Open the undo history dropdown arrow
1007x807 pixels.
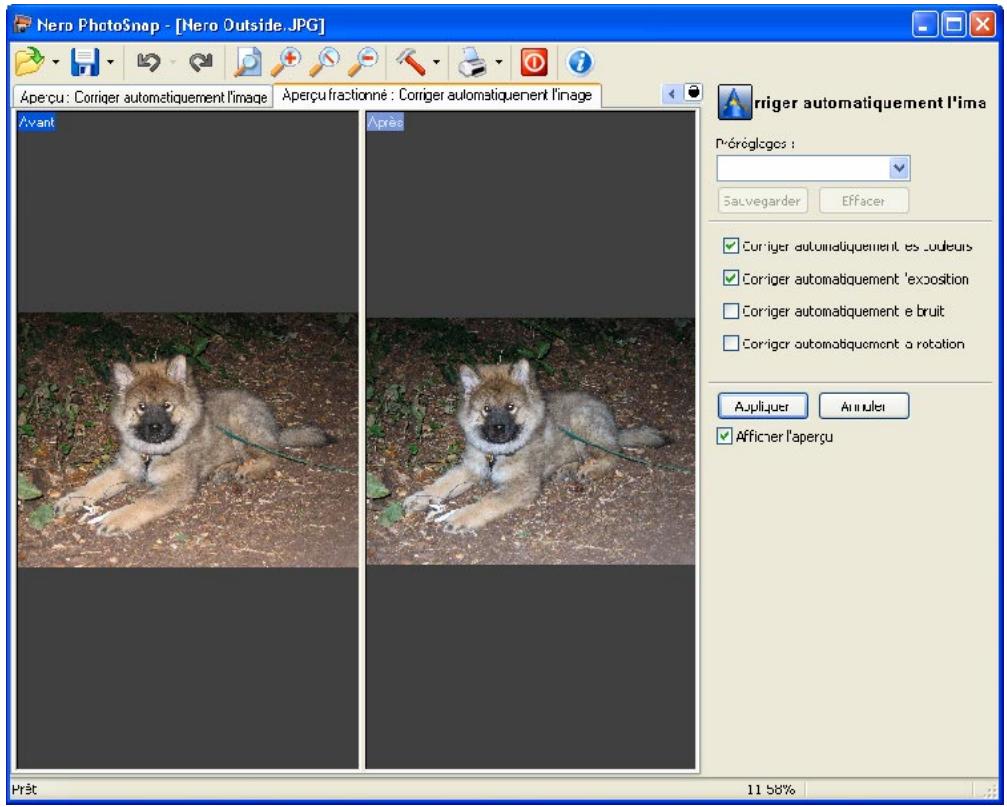point(172,62)
